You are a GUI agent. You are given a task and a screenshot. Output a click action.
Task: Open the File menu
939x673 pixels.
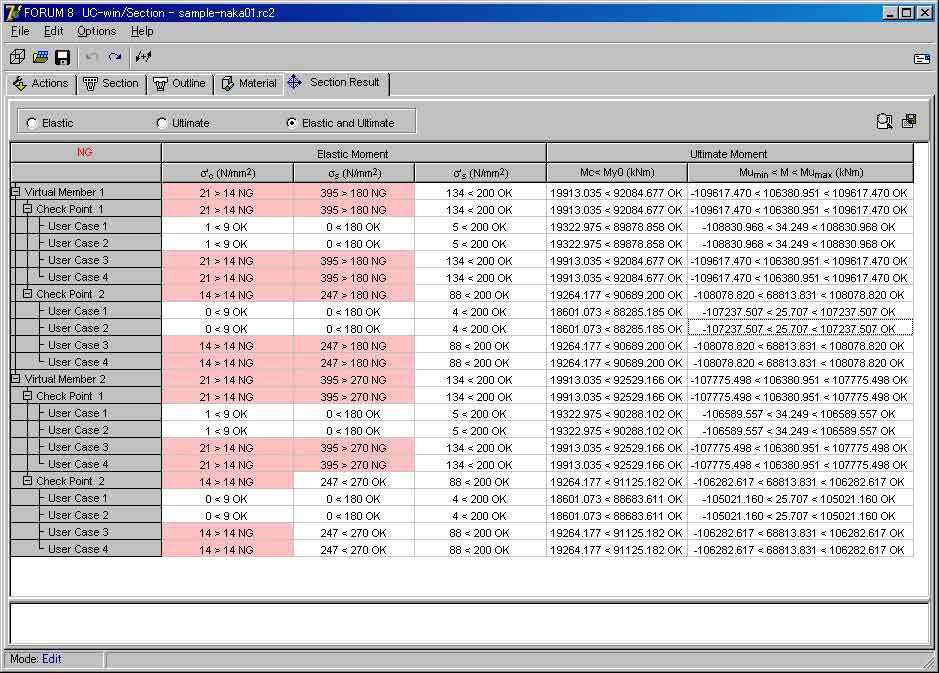20,31
